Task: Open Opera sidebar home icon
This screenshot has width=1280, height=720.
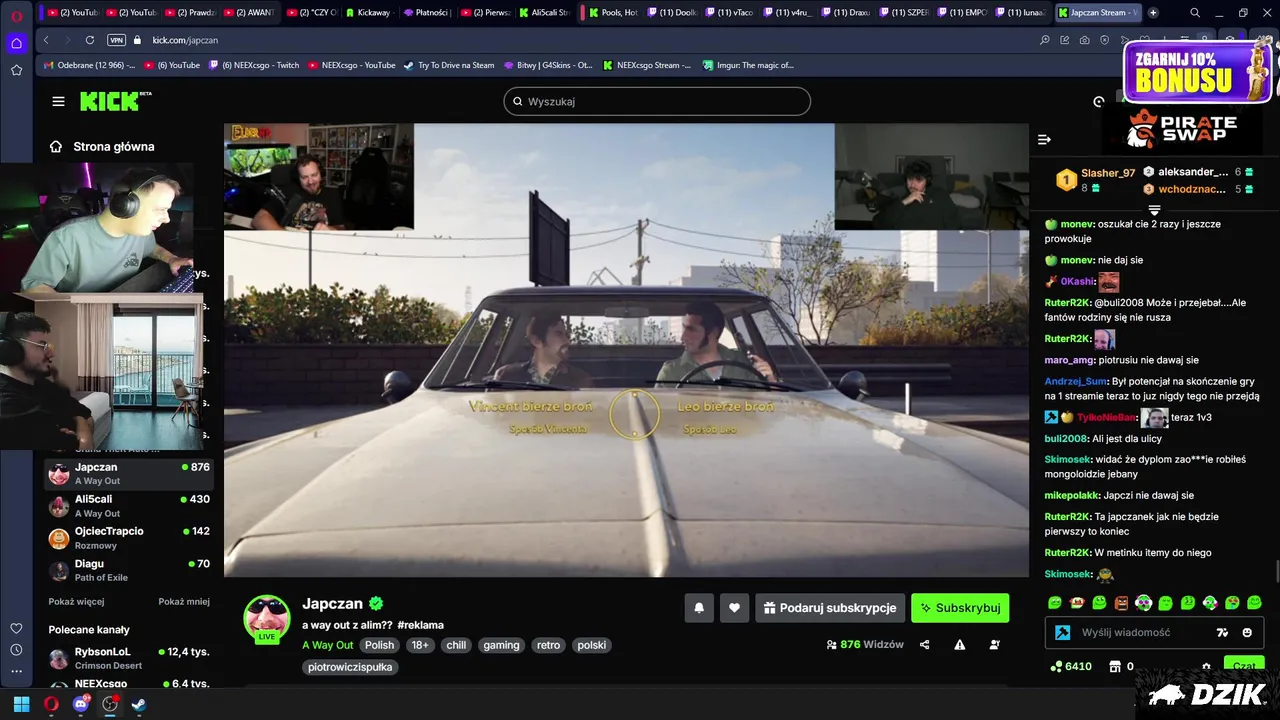Action: pyautogui.click(x=16, y=43)
